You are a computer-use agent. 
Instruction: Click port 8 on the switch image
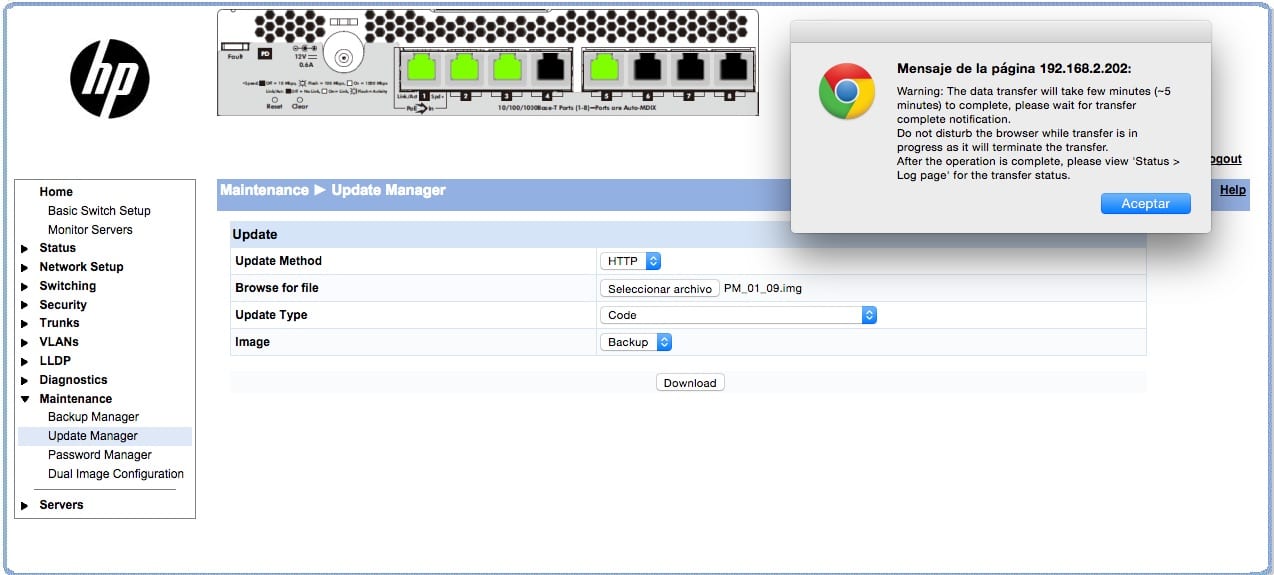click(x=733, y=68)
